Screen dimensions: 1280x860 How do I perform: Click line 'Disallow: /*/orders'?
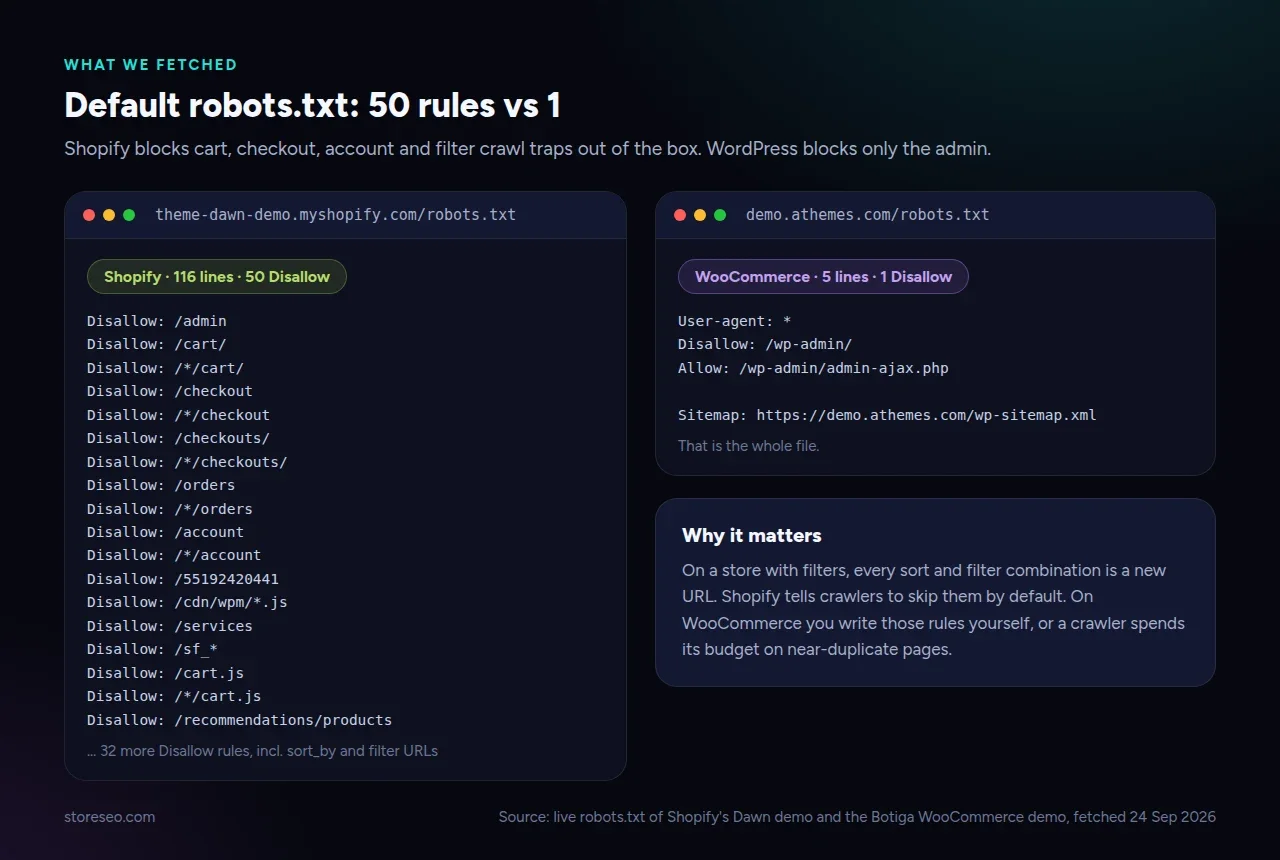pos(170,509)
